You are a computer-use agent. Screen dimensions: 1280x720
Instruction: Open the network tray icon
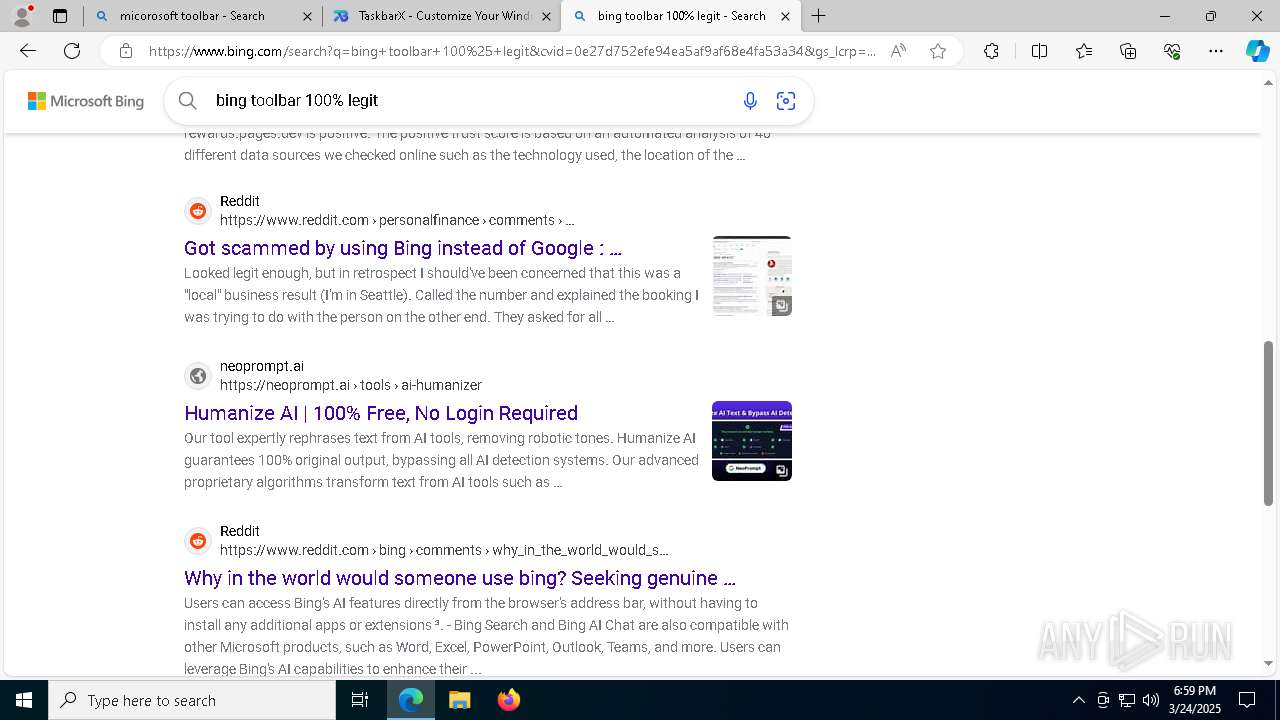[x=1126, y=700]
